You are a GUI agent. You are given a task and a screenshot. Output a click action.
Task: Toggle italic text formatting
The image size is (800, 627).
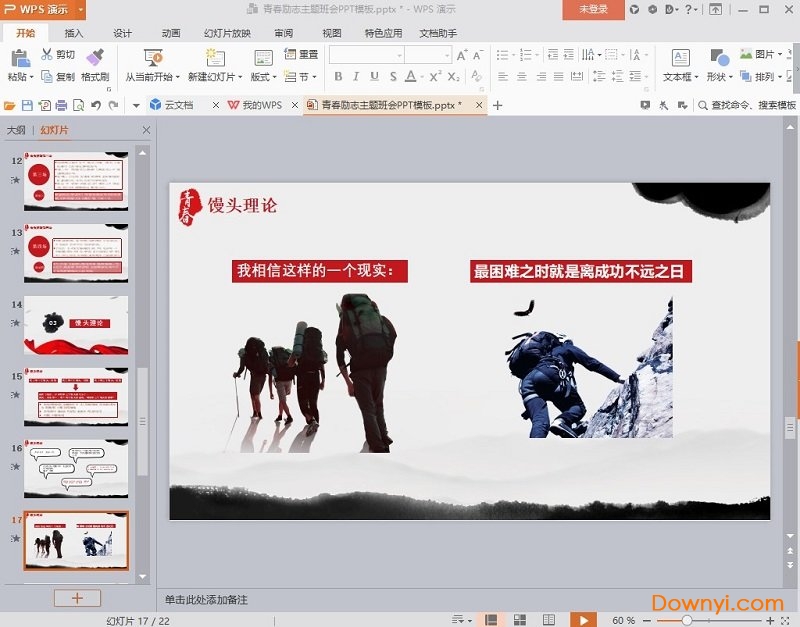356,77
